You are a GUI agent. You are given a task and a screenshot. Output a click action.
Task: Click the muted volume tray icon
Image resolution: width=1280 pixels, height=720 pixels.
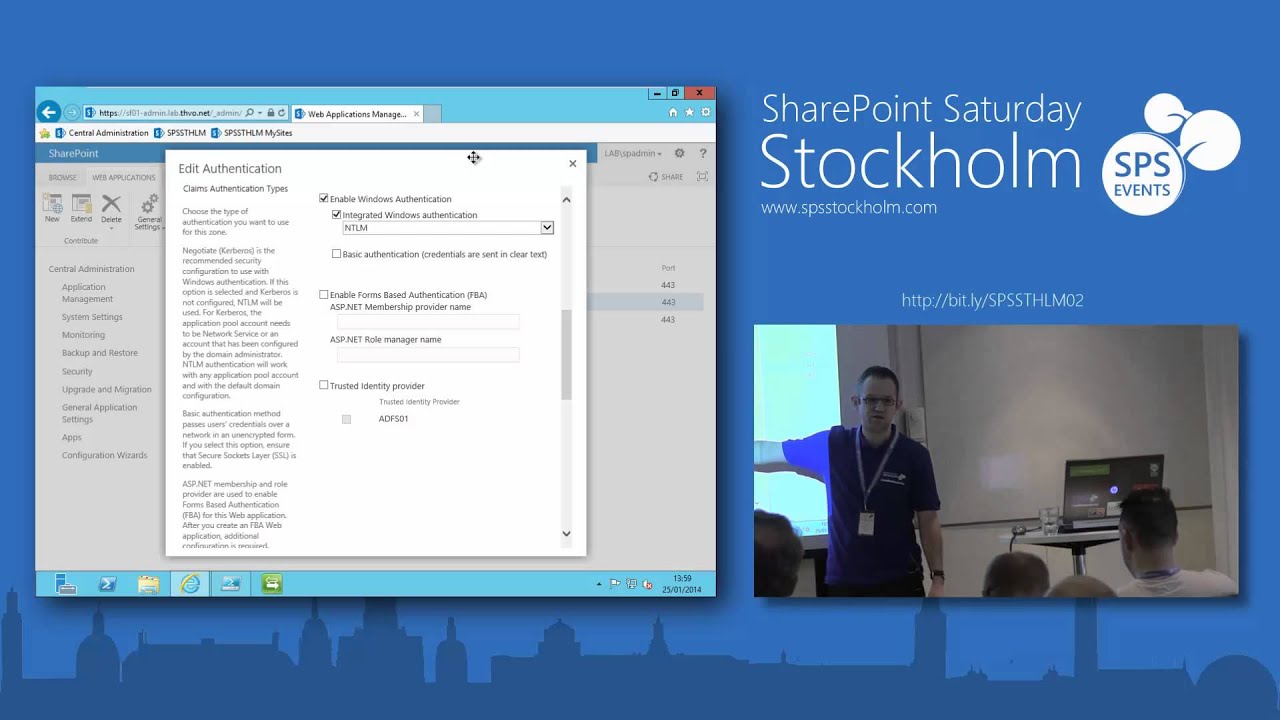[647, 584]
